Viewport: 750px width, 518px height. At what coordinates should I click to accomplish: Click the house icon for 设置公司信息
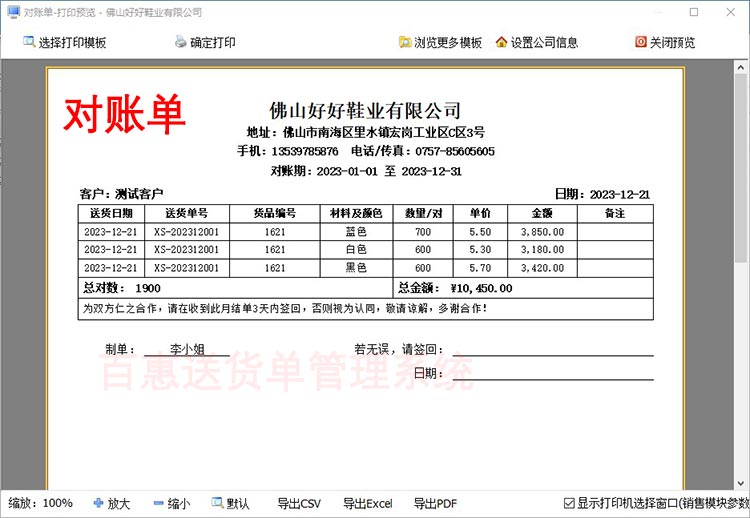tap(501, 42)
